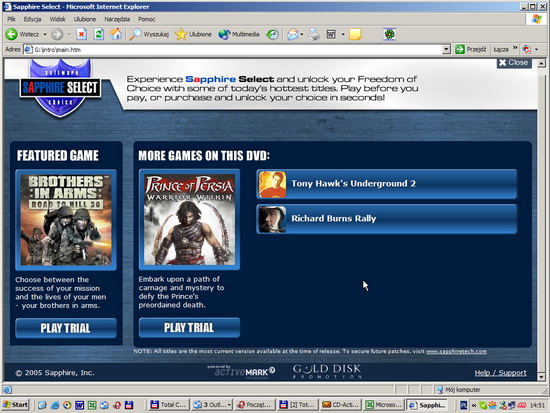Image resolution: width=550 pixels, height=413 pixels.
Task: Select Tony Hawk's Underground 2 game row
Action: coord(387,184)
